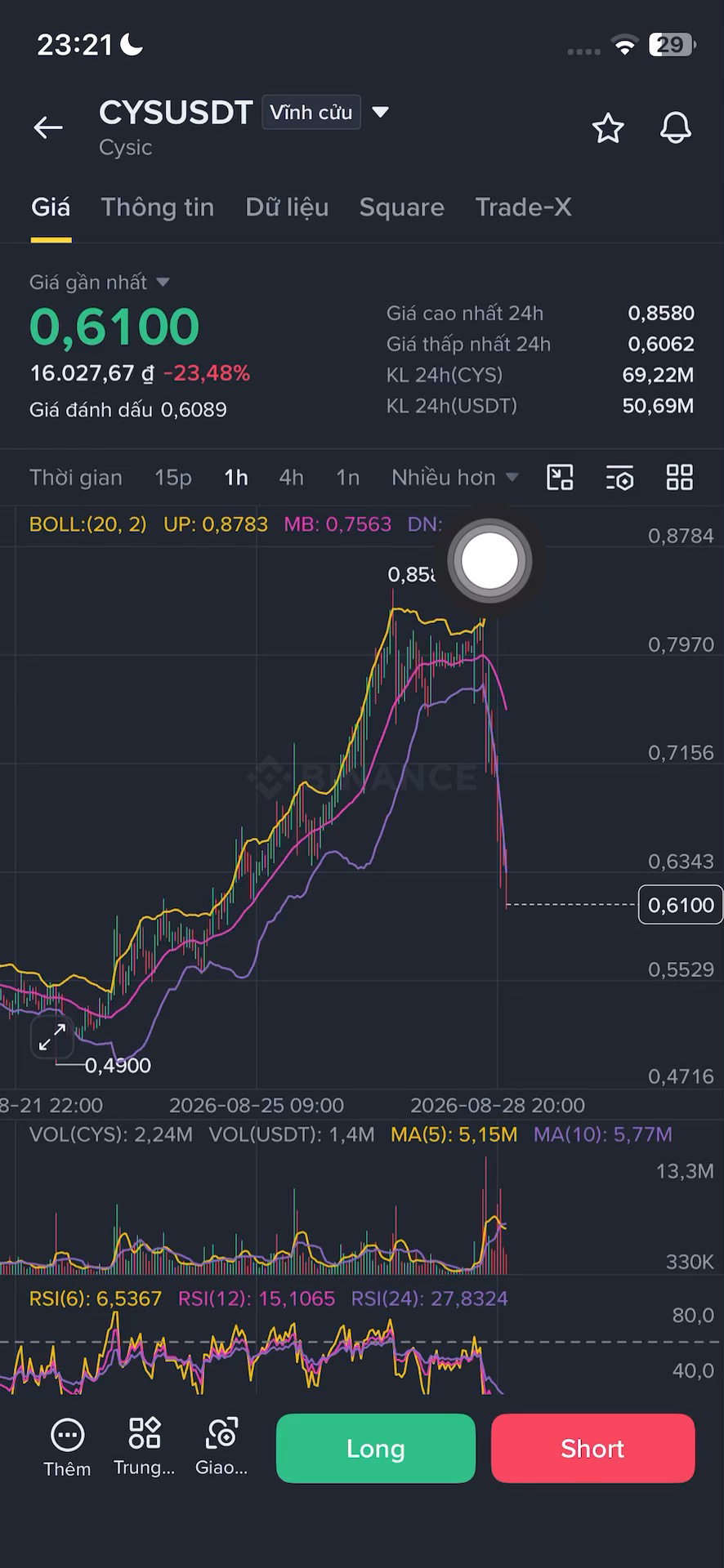Tap the -23,48% change value
Screen dimensions: 724x1568
207,373
